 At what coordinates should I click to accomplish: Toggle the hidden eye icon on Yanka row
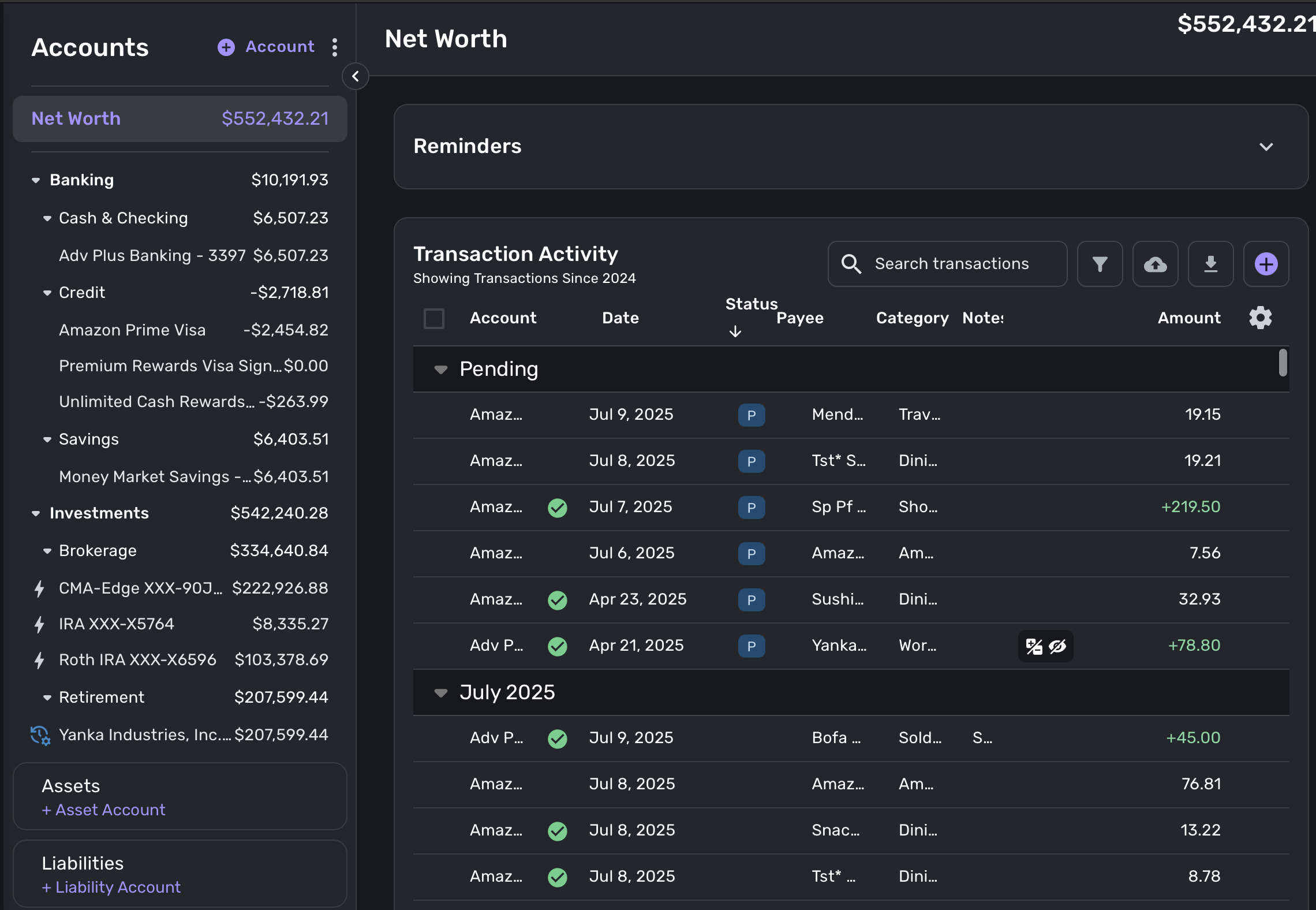click(x=1057, y=646)
